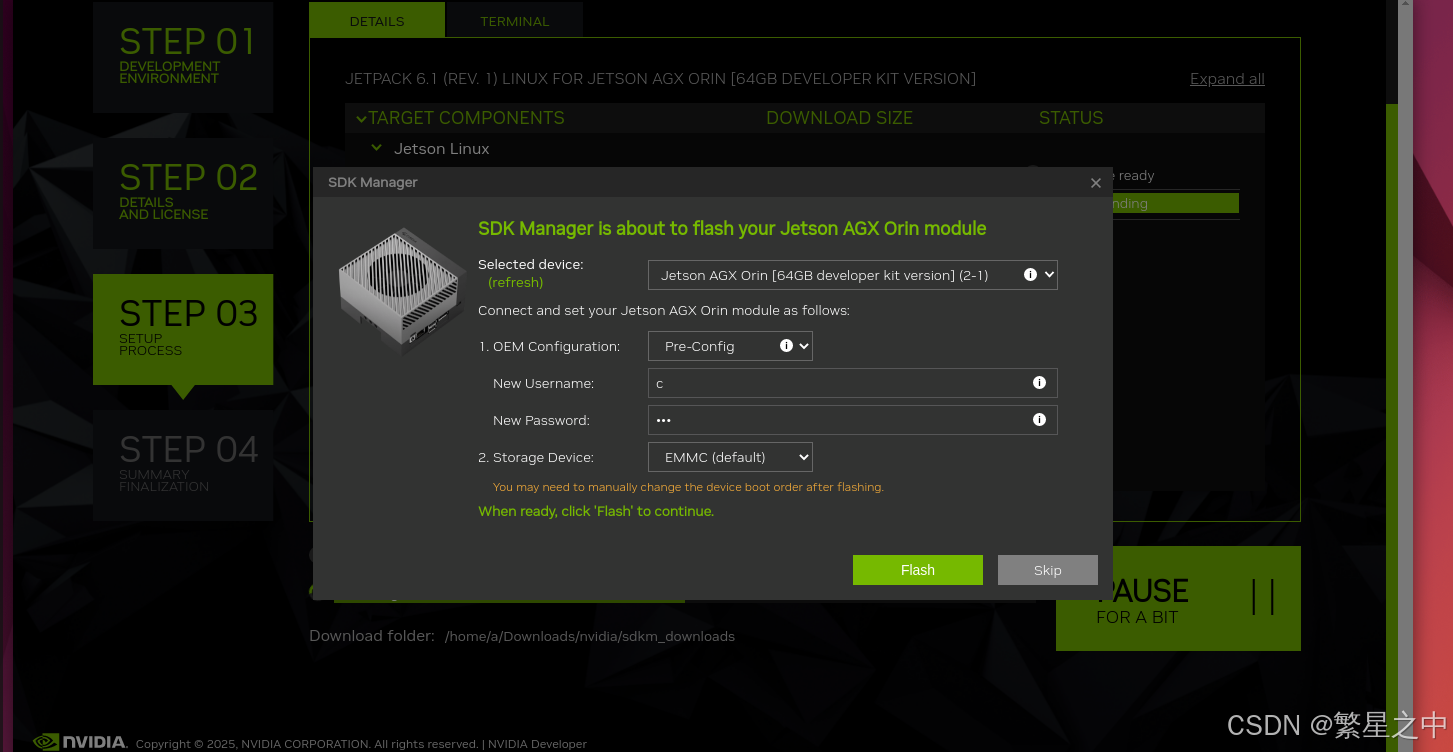
Task: Go to STEP 02 Details and License
Action: tap(183, 193)
